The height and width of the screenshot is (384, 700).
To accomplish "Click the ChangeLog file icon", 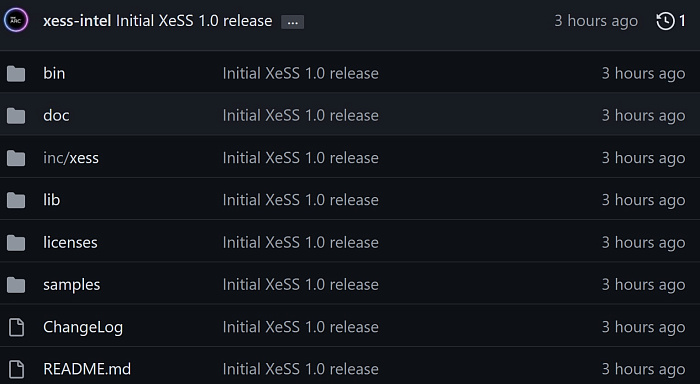I will click(x=17, y=327).
